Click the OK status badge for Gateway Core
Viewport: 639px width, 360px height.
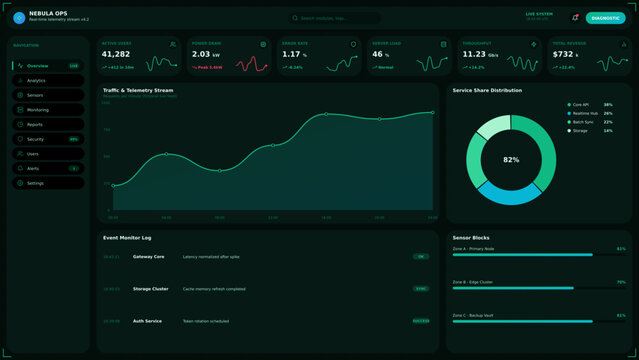point(421,256)
